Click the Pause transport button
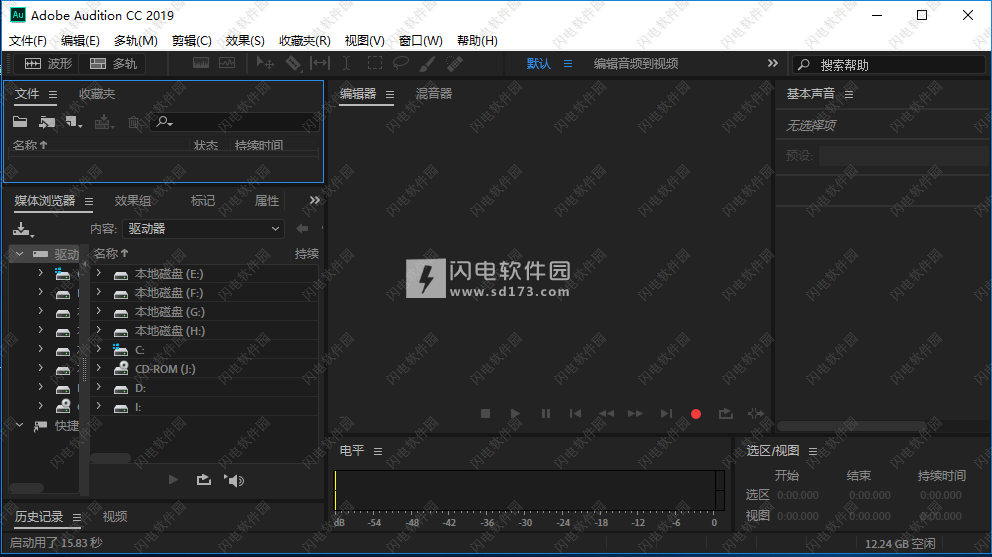Viewport: 992px width, 557px height. pos(545,413)
